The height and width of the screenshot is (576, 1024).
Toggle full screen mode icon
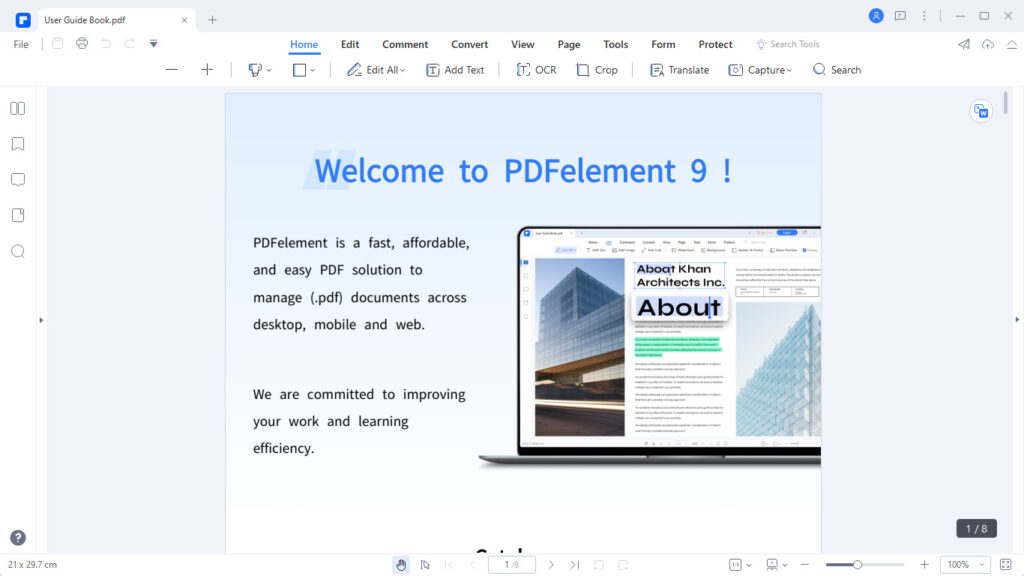point(1006,565)
